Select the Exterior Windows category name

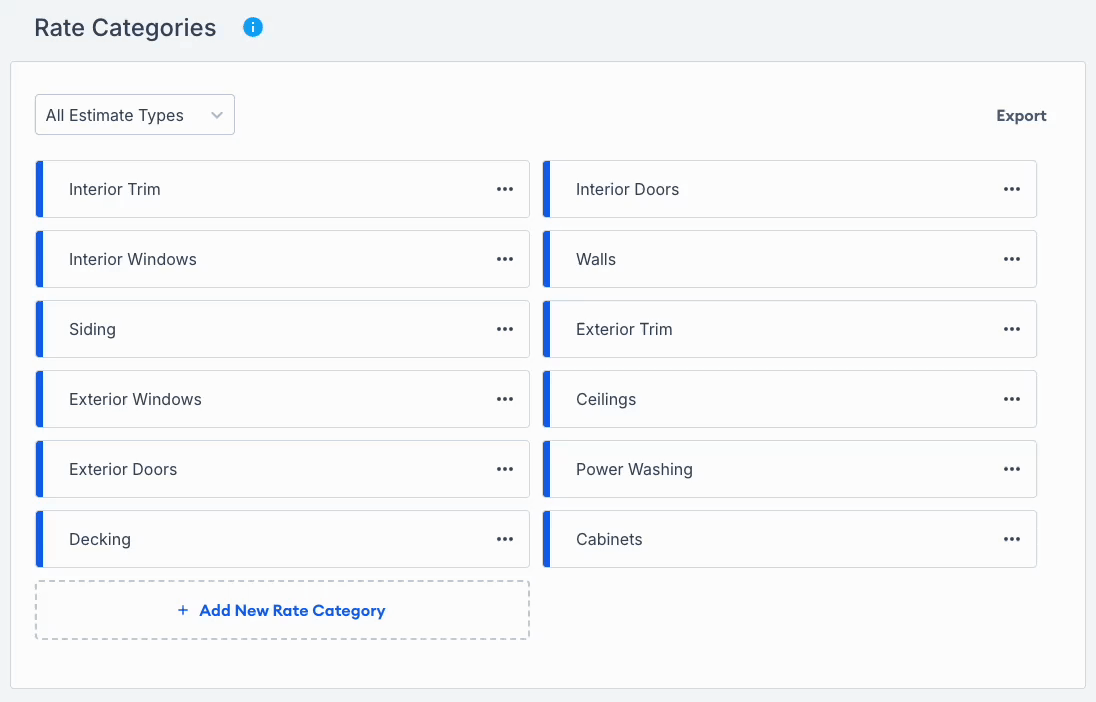pos(135,399)
